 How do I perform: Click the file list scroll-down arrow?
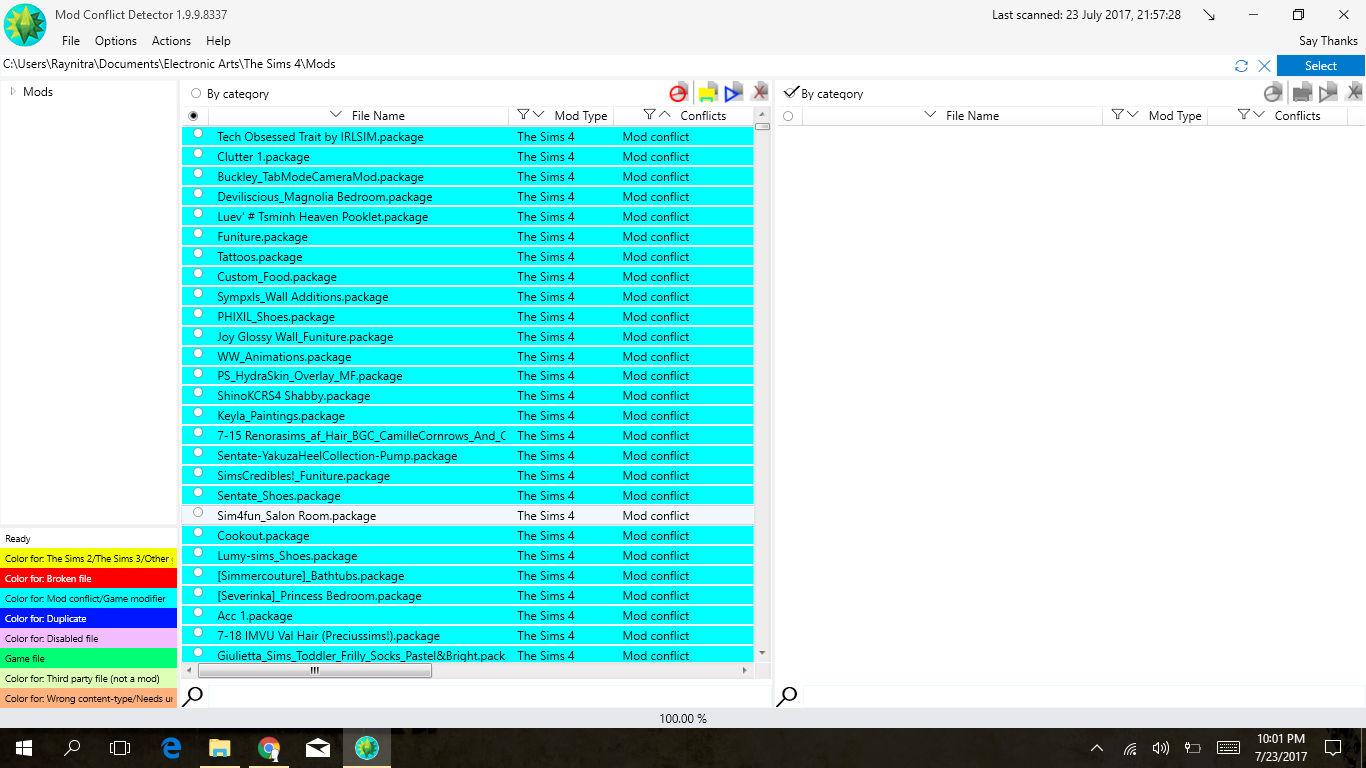pos(762,653)
